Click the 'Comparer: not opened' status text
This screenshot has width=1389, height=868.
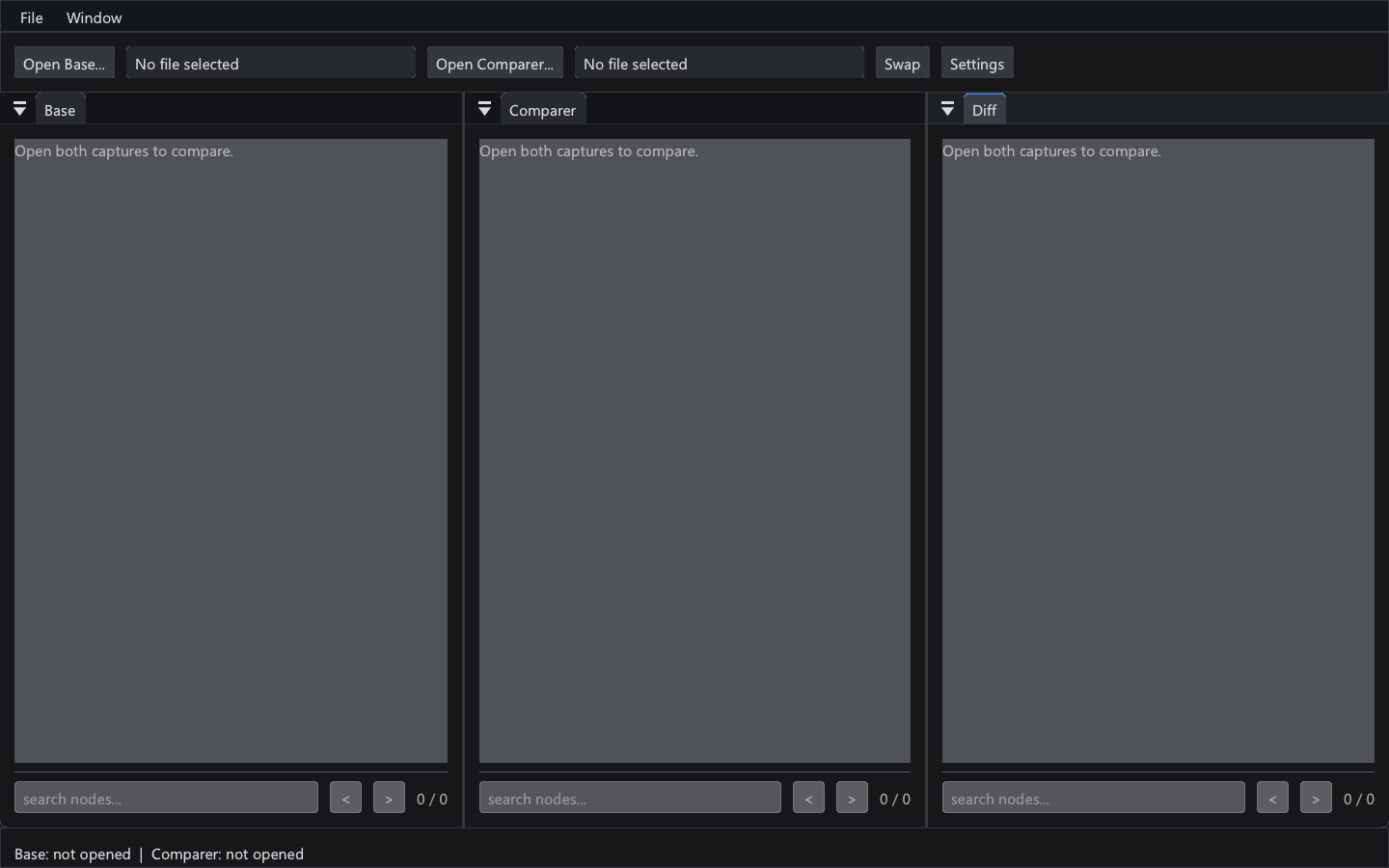click(228, 854)
